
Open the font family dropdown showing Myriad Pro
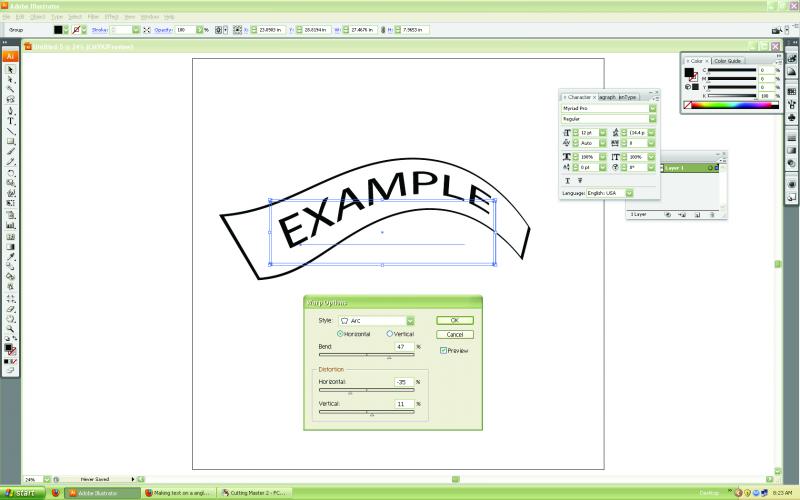click(x=653, y=108)
